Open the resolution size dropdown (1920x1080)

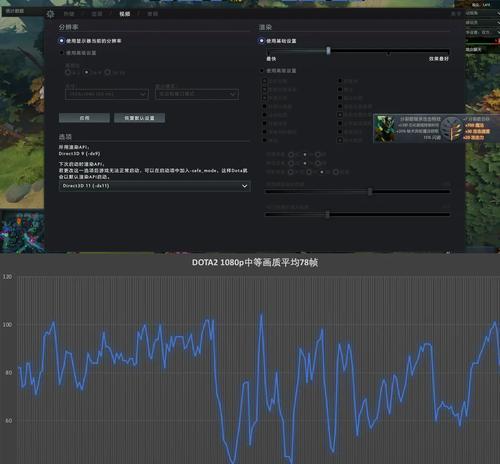click(x=107, y=94)
